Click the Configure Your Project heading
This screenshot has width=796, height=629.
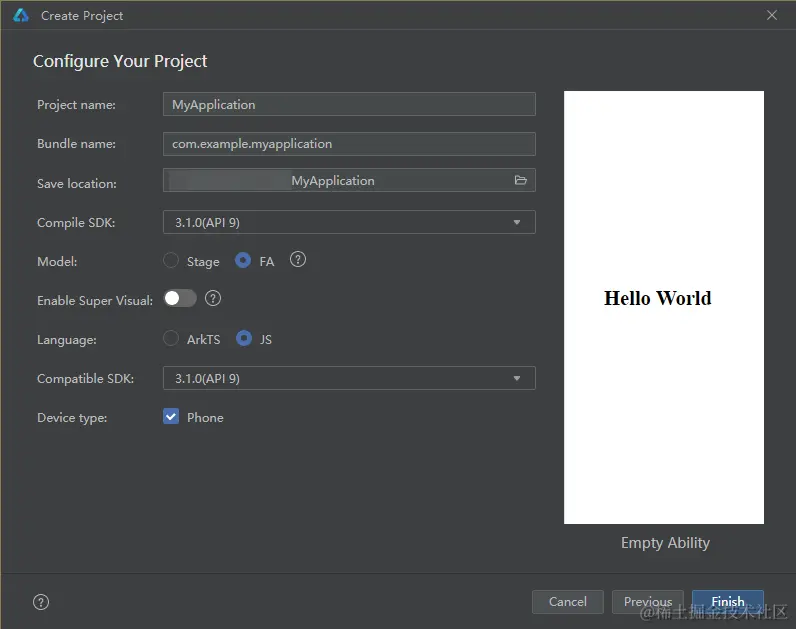(x=120, y=61)
